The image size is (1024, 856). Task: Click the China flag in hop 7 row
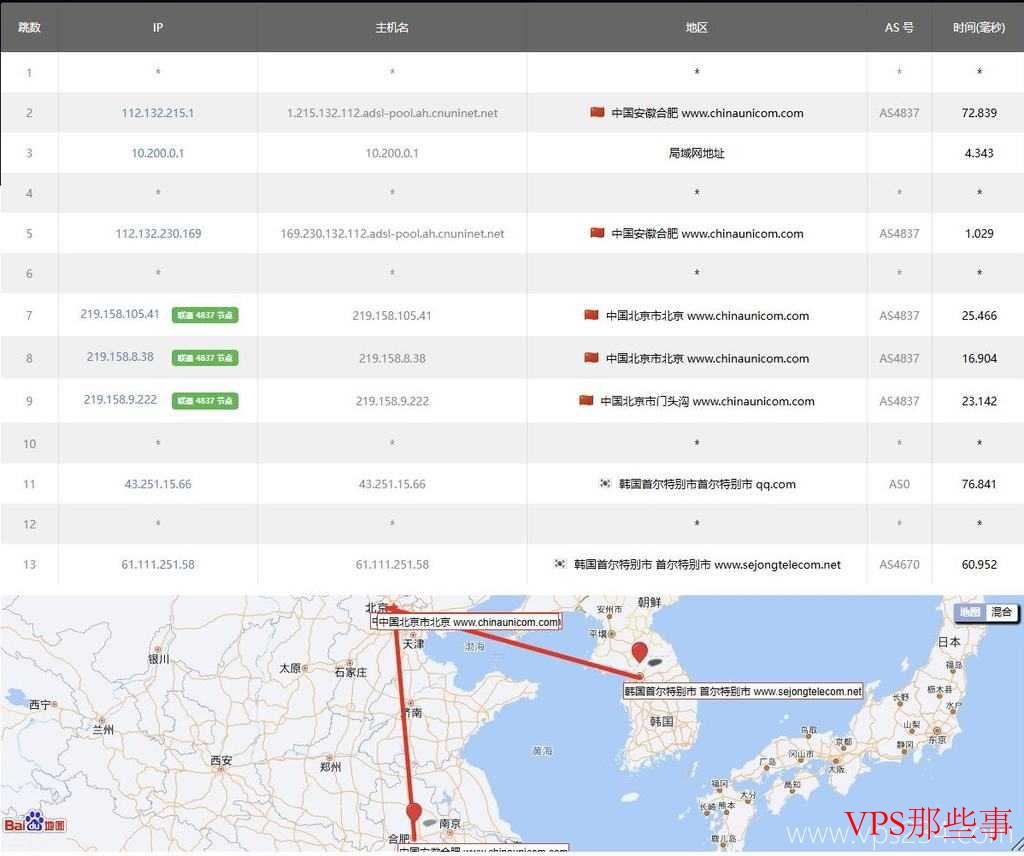coord(591,315)
